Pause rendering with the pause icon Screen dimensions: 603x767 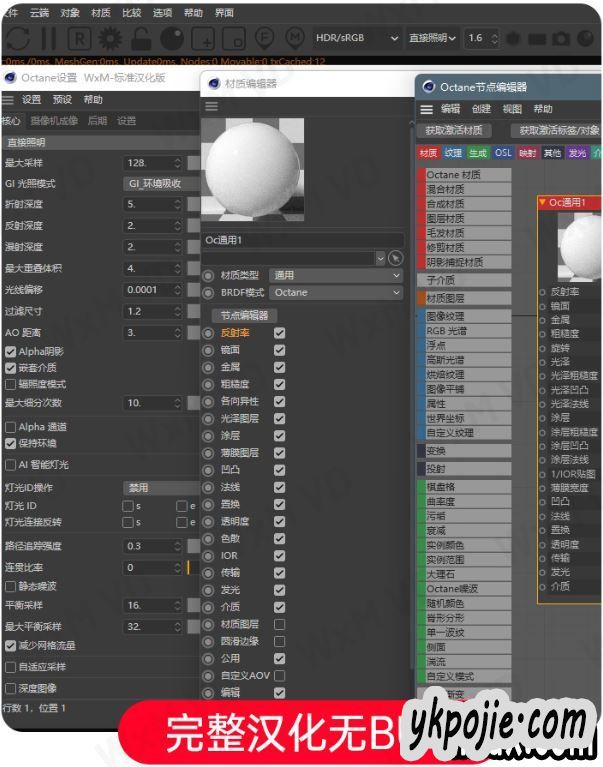[x=49, y=39]
